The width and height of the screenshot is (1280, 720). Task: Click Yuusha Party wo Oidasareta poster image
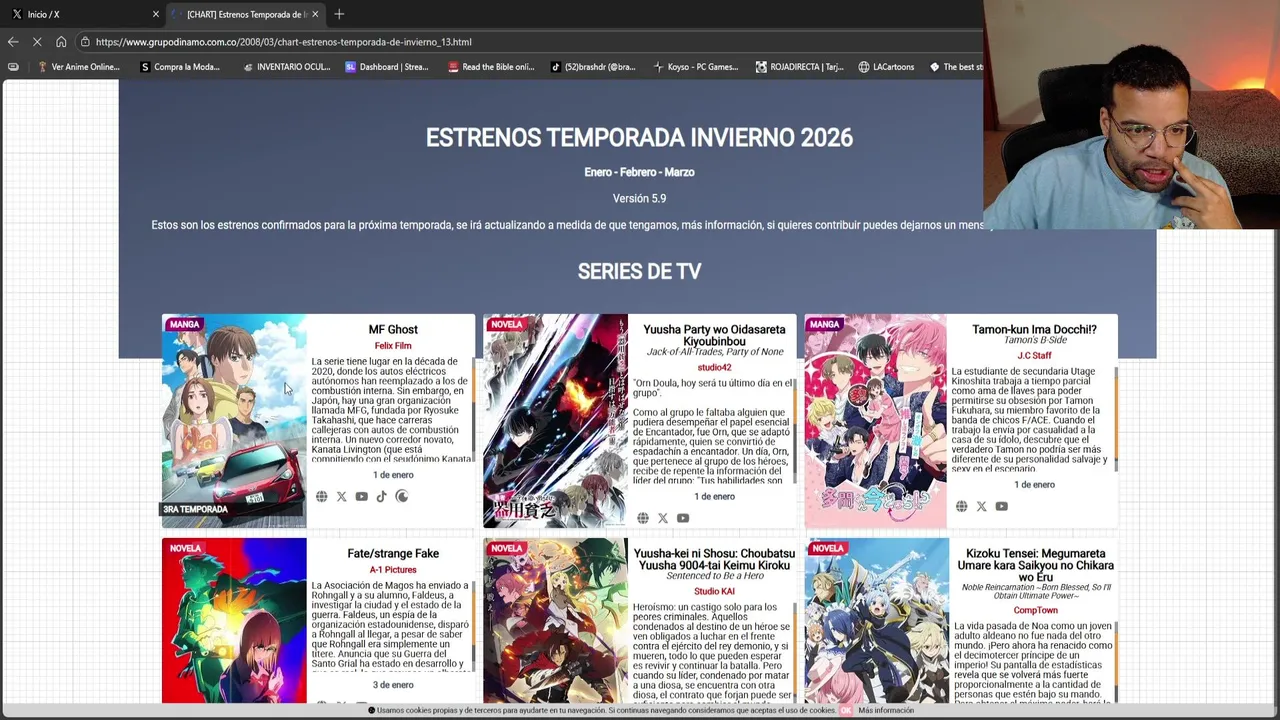click(x=555, y=421)
